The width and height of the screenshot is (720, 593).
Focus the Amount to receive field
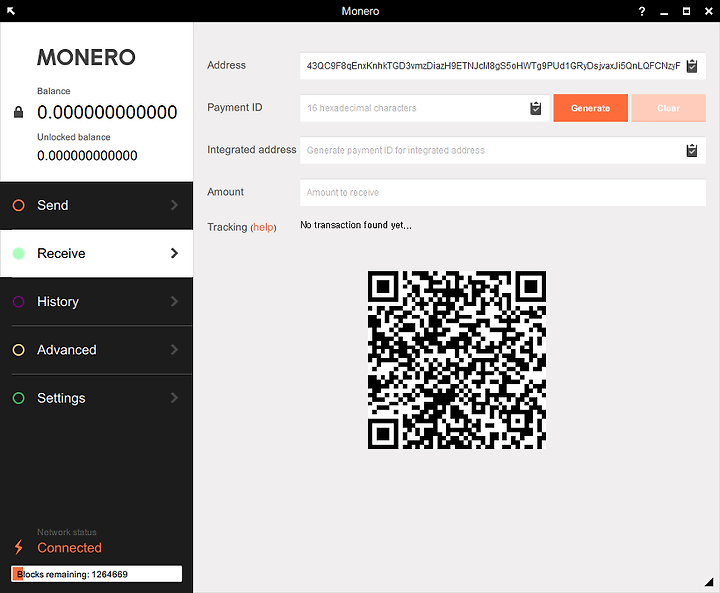tap(503, 193)
